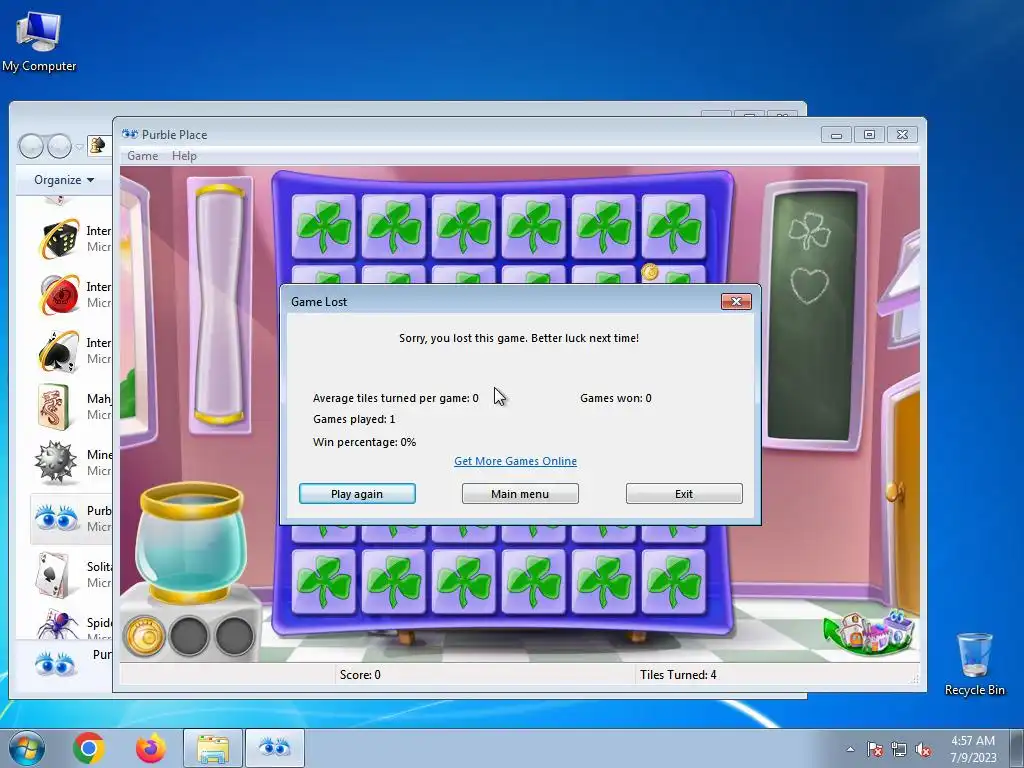Screen dimensions: 1024x768
Task: Click the Main menu button
Action: (520, 494)
